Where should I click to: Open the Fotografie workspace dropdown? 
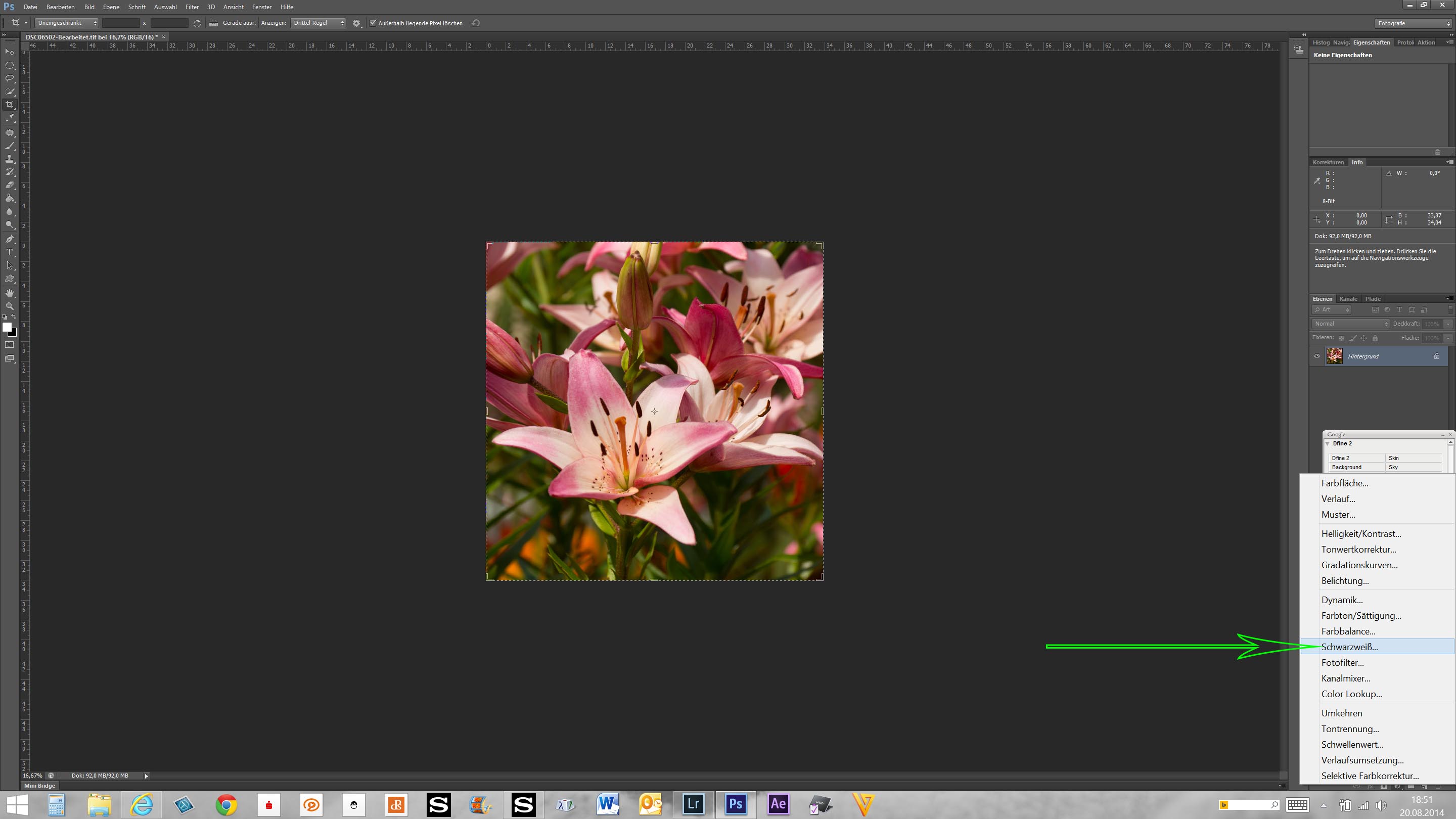1413,23
